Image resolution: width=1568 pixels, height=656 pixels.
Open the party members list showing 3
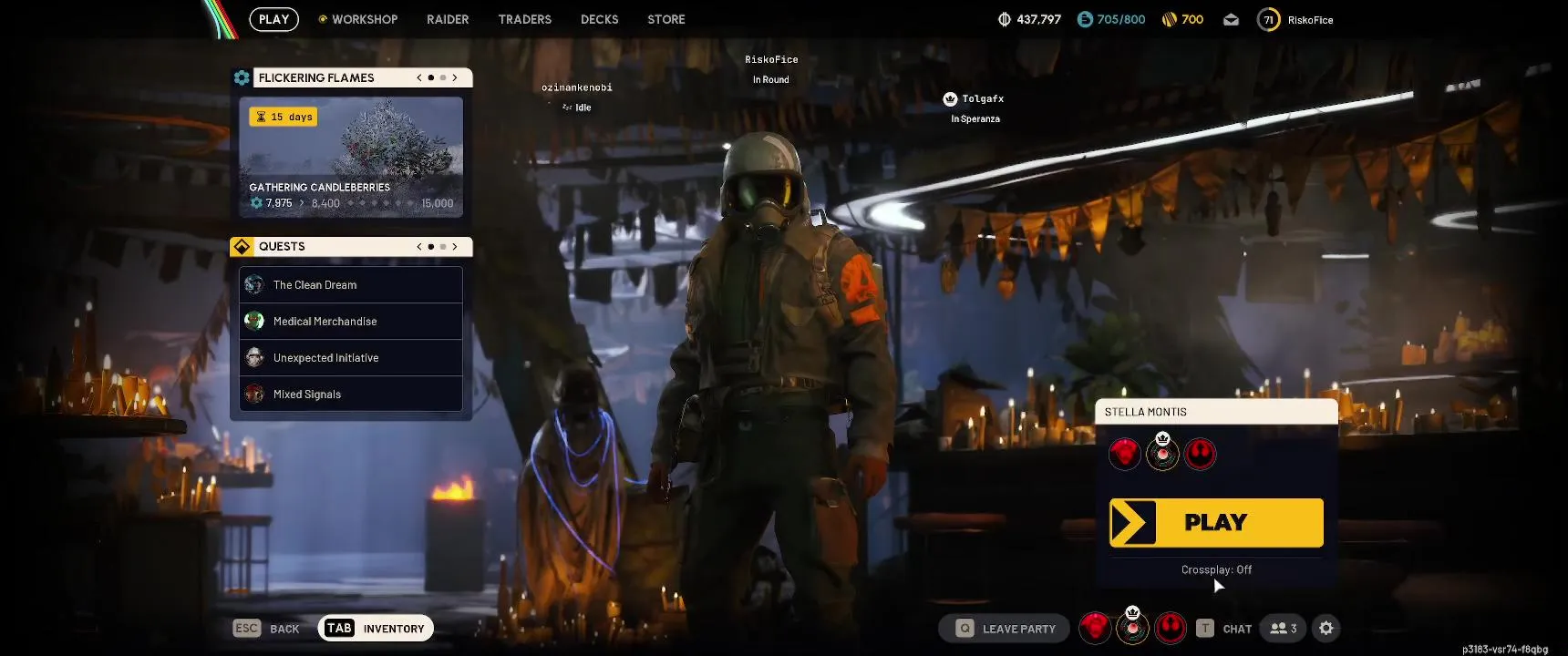pos(1283,628)
